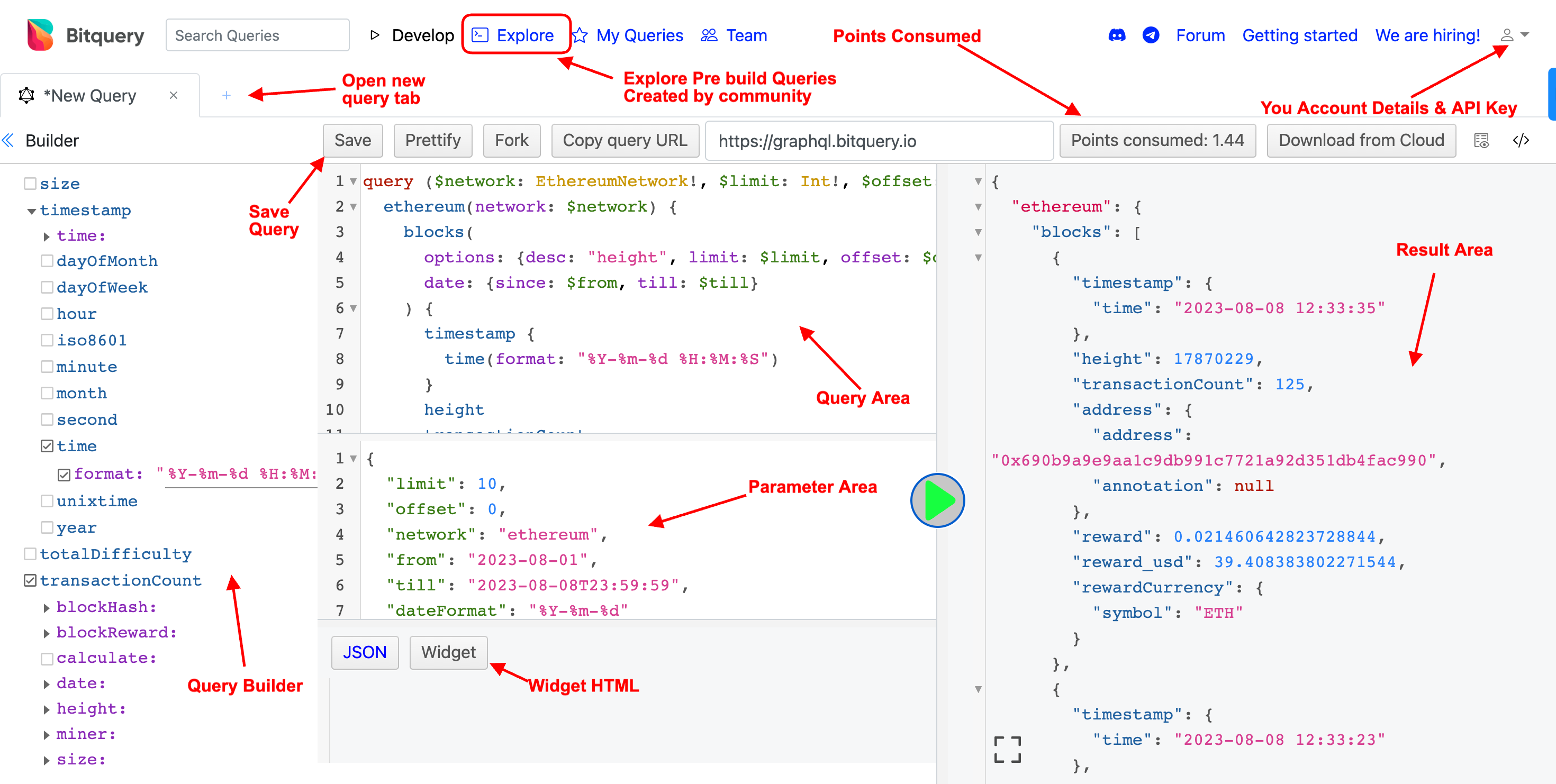This screenshot has height=784, width=1556.
Task: Click the Save button
Action: click(353, 141)
